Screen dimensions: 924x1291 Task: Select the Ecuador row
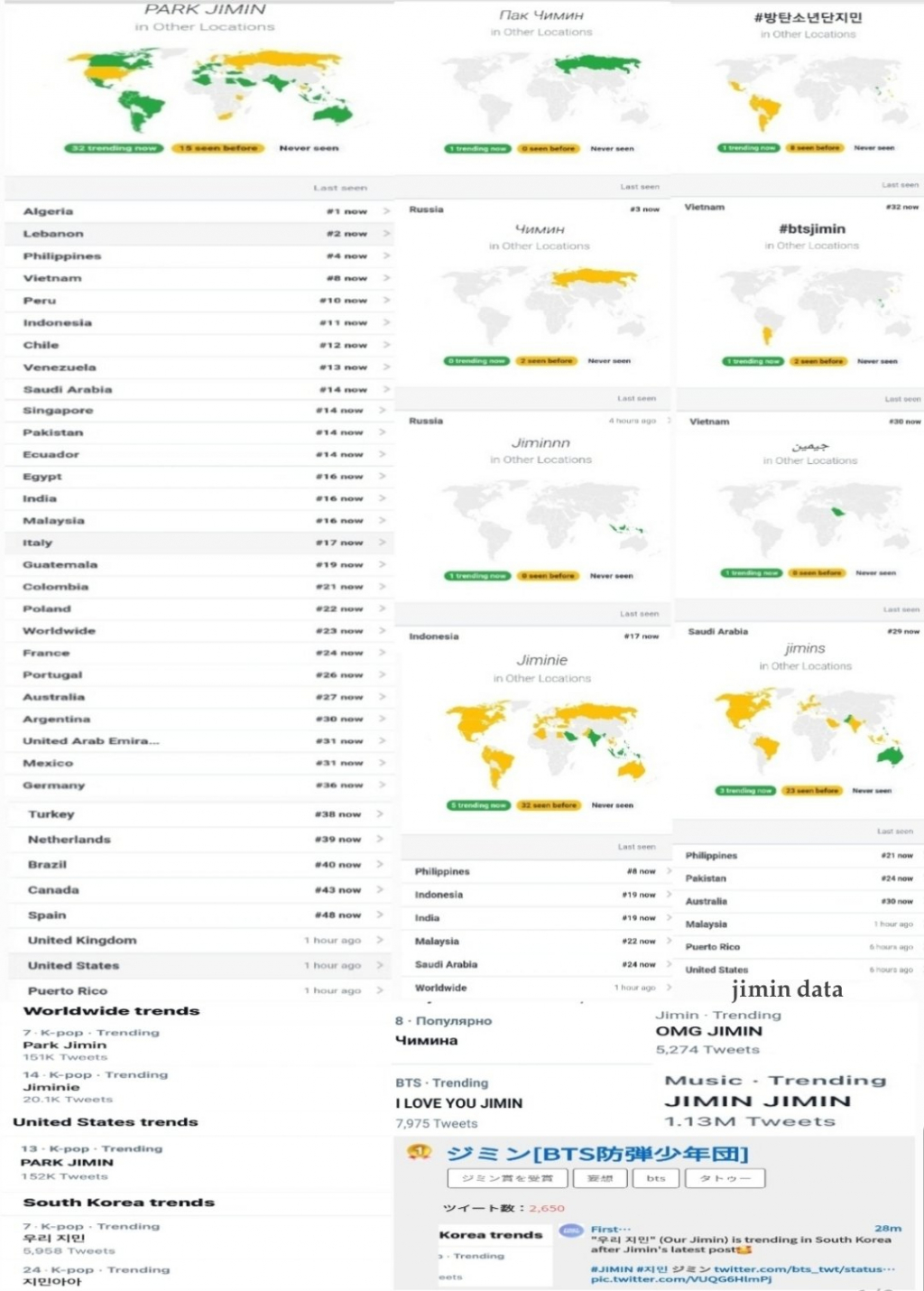point(199,455)
